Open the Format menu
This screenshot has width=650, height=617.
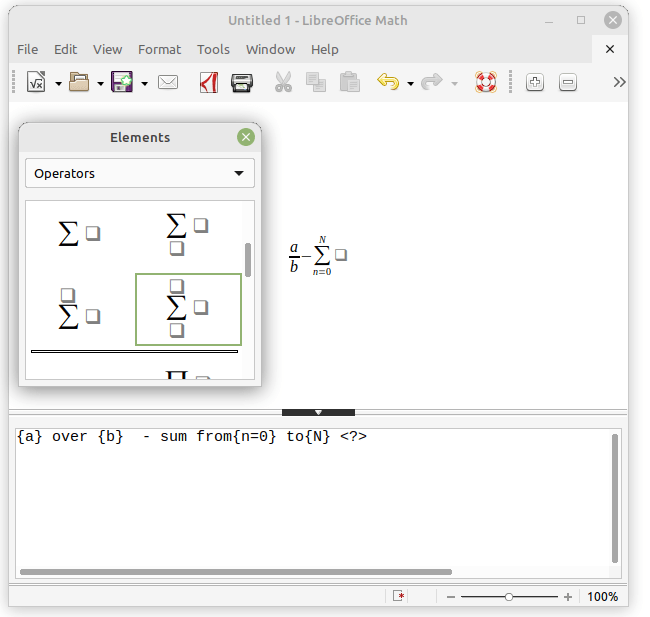pyautogui.click(x=159, y=49)
